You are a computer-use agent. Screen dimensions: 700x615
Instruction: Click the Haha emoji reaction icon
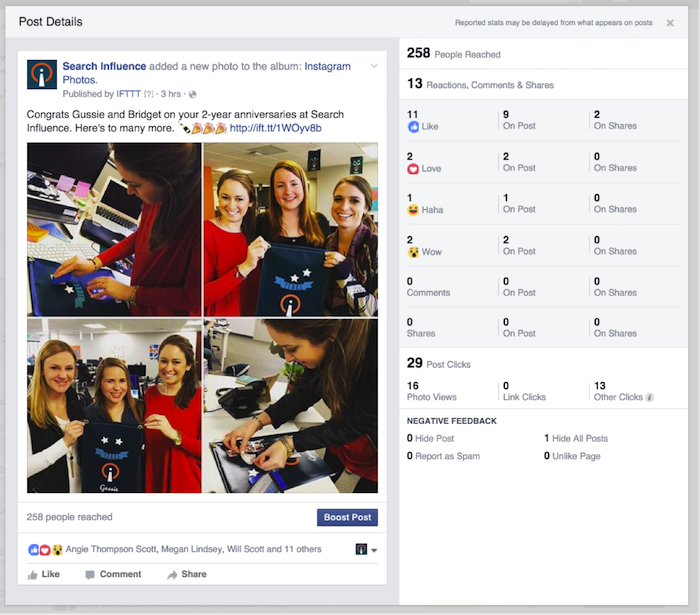point(413,210)
